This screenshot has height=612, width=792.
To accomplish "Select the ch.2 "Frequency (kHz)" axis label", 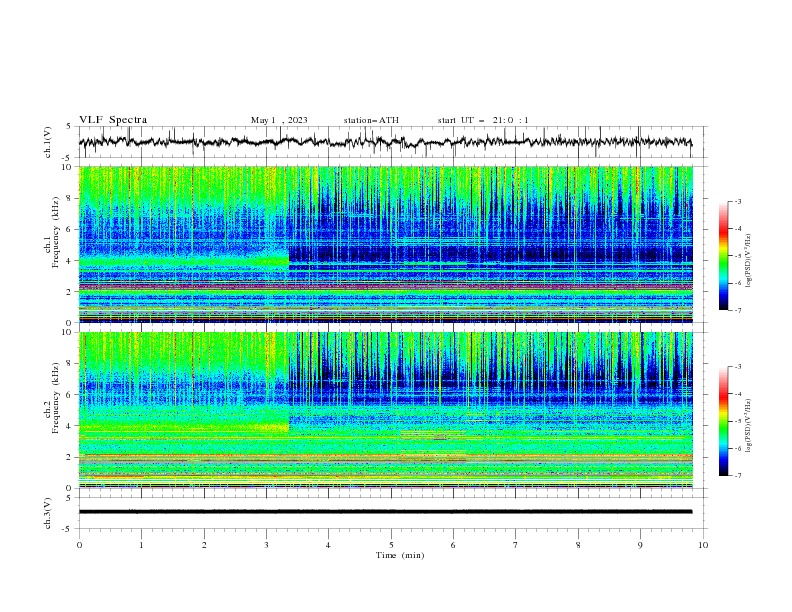I will point(56,397).
